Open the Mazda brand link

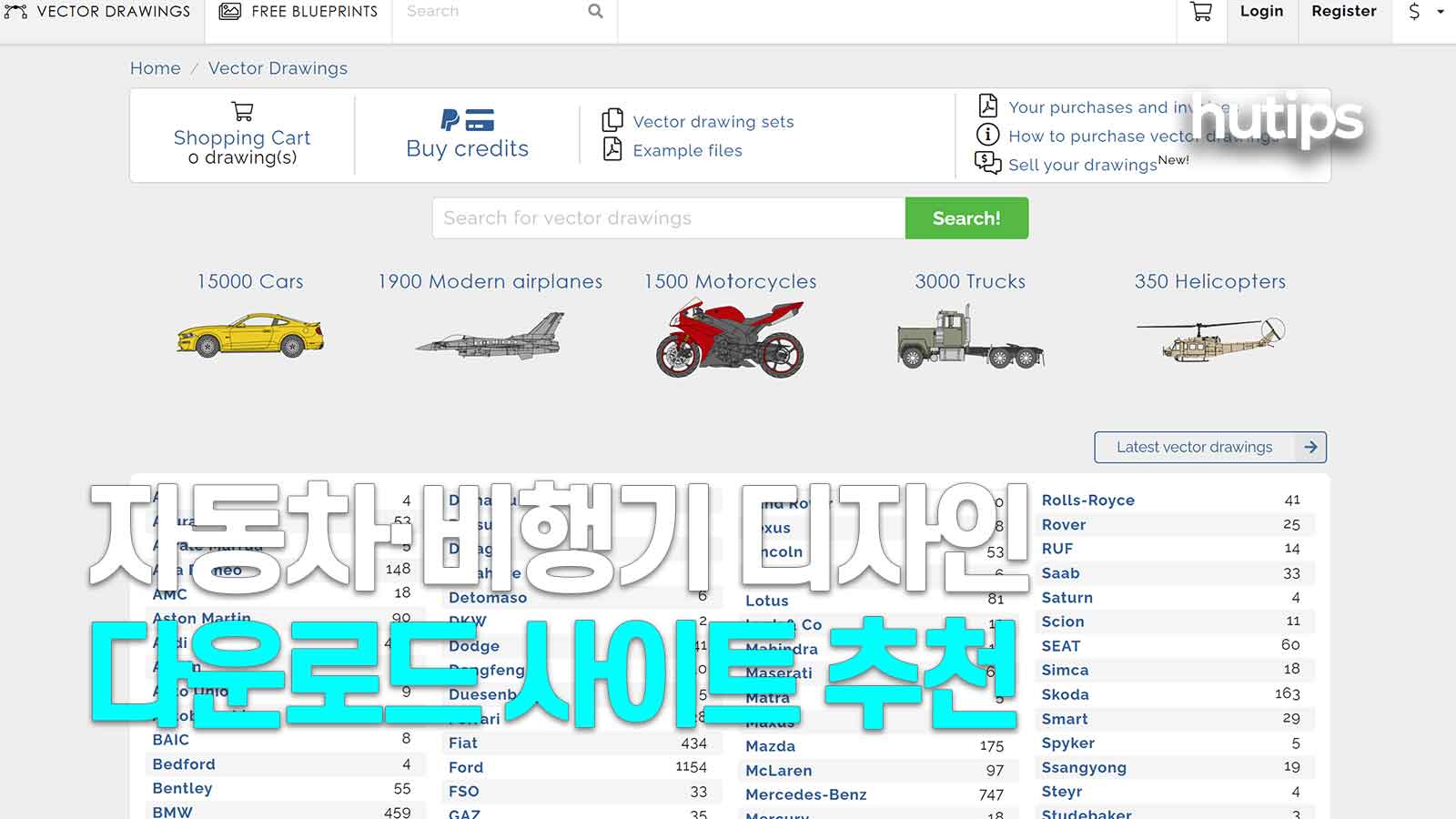pos(771,746)
